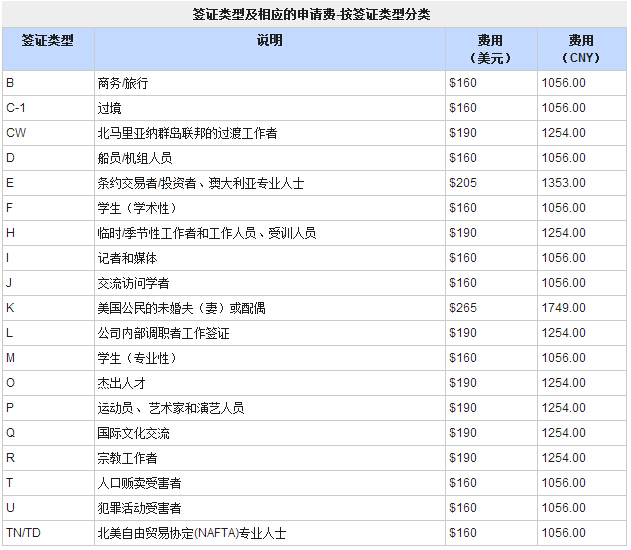Image resolution: width=631 pixels, height=550 pixels.
Task: Click the 1353.00 CNY fee cell
Action: click(582, 183)
